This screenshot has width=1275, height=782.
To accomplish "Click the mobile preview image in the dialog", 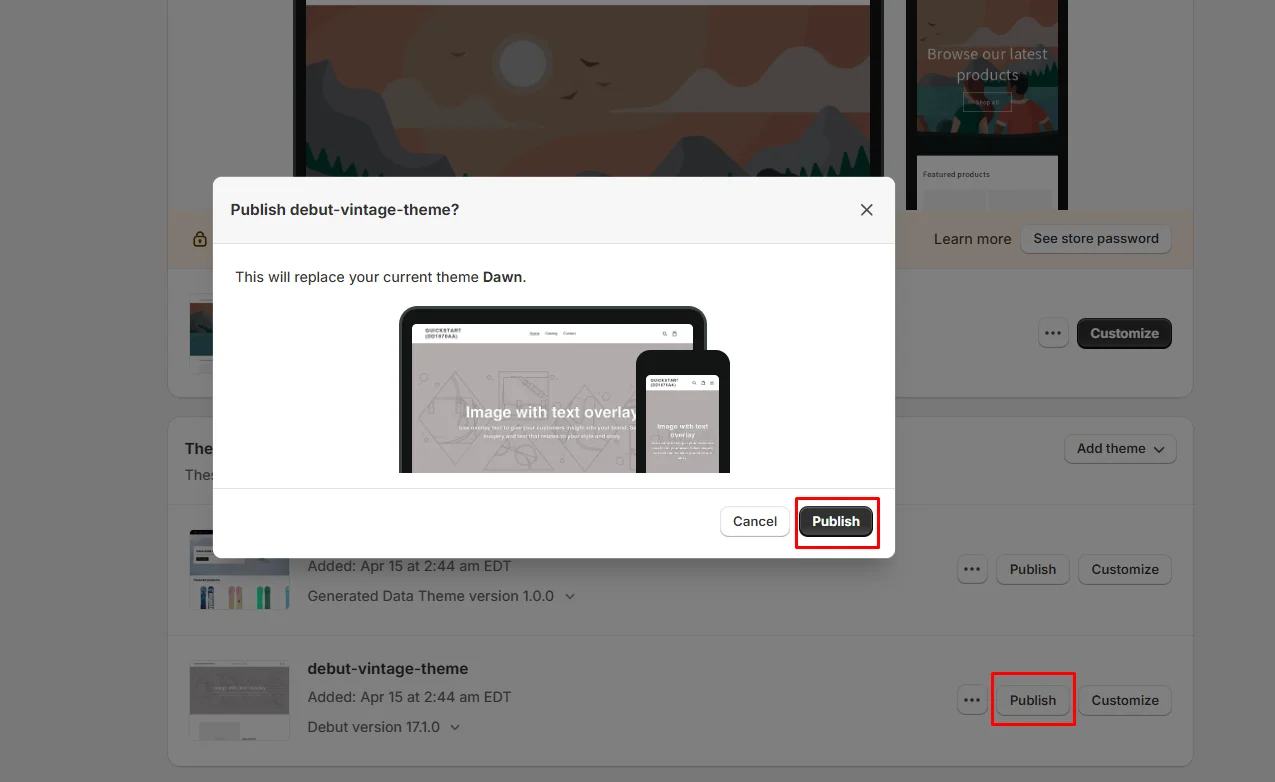I will click(683, 415).
